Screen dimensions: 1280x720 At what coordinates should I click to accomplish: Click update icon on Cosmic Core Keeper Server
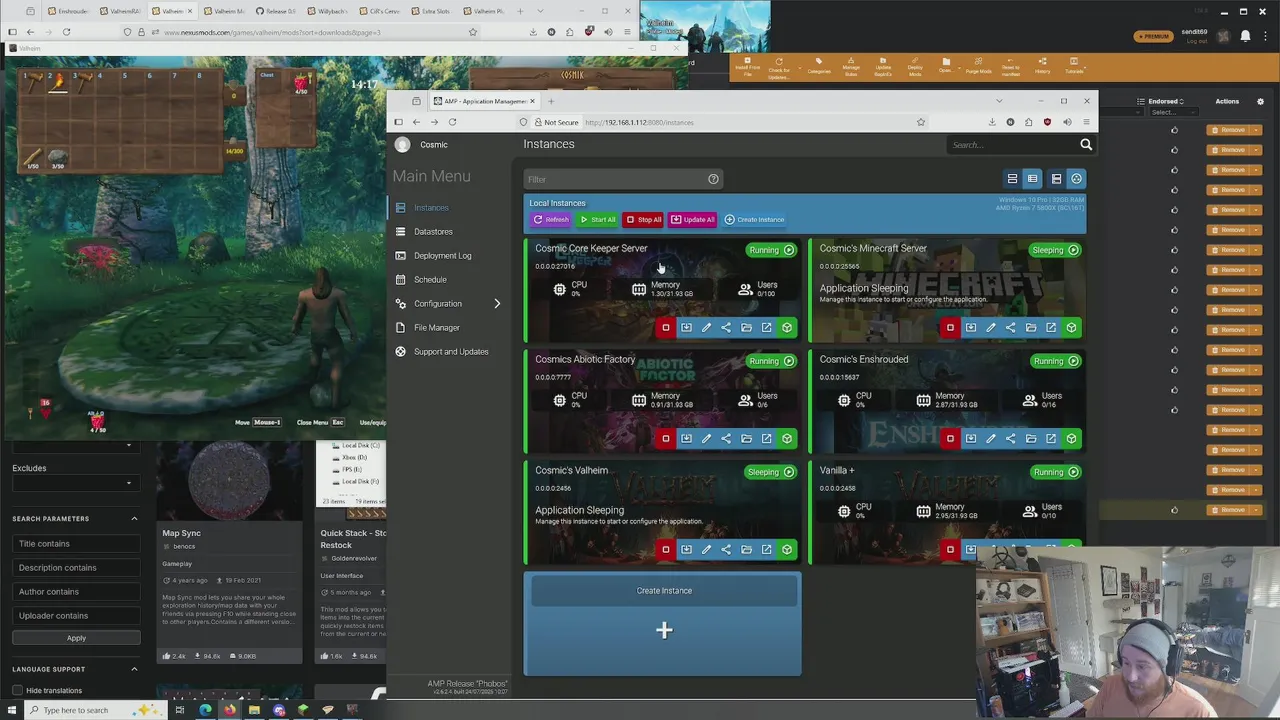(x=686, y=328)
